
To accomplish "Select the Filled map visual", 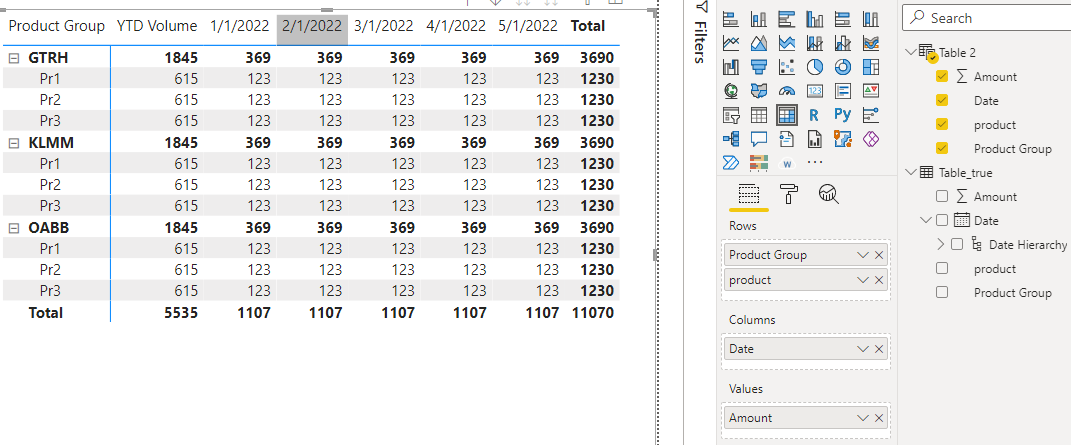I will [759, 91].
